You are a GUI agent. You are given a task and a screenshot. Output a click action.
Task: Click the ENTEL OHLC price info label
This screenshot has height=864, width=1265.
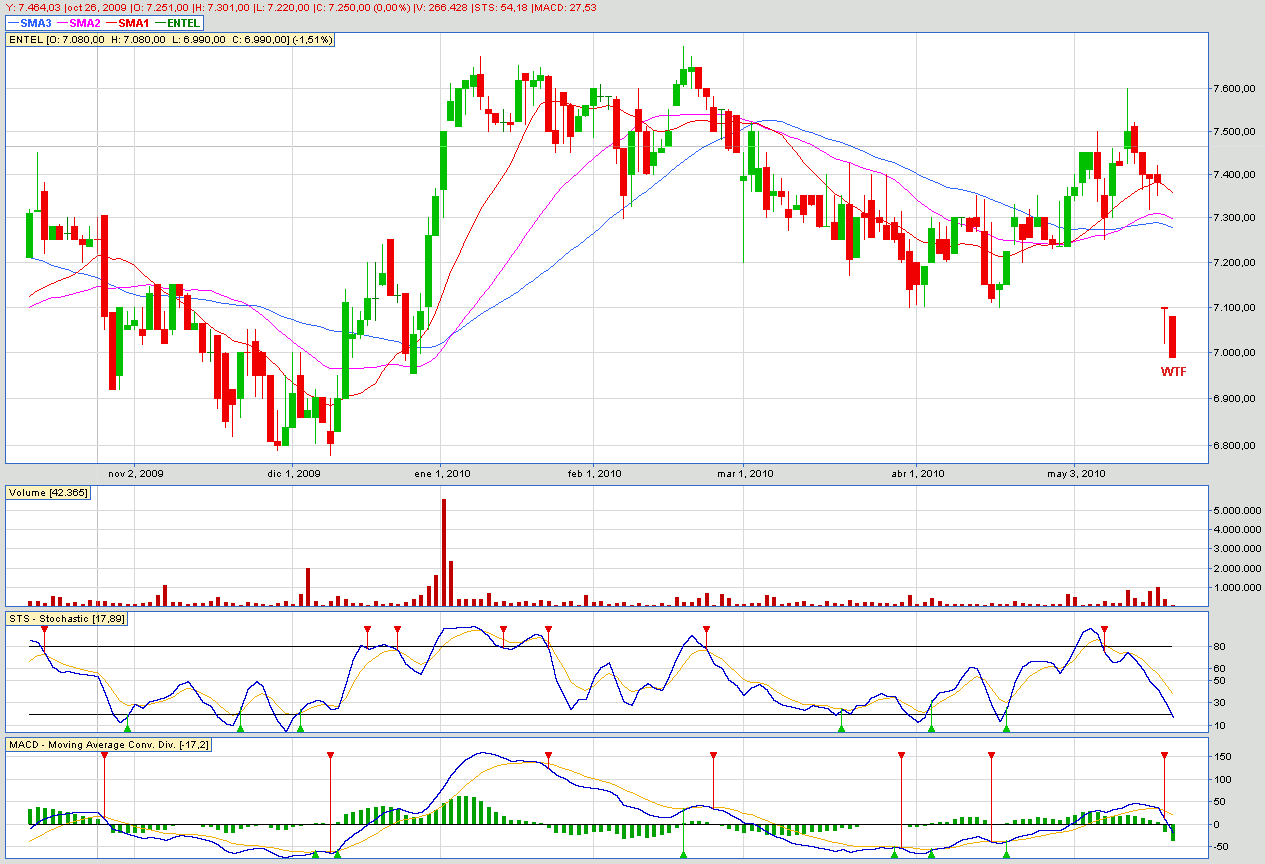(170, 39)
